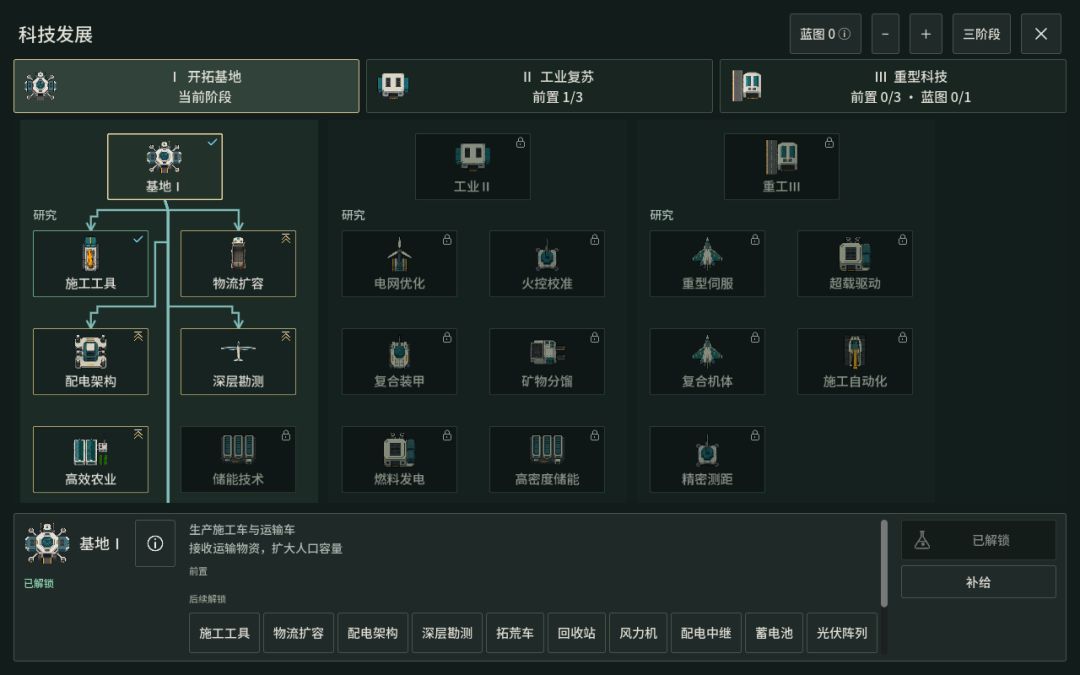Select the locked 高密度储能 node

pos(547,459)
